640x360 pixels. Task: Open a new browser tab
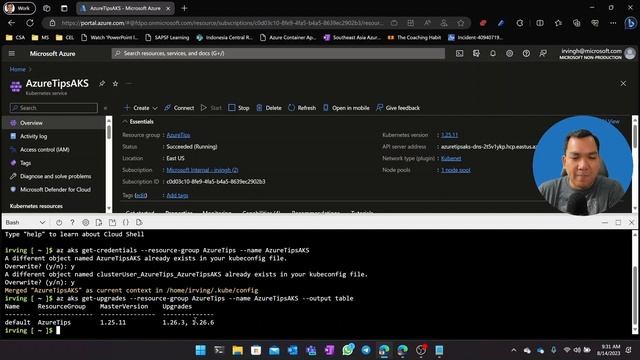(184, 8)
